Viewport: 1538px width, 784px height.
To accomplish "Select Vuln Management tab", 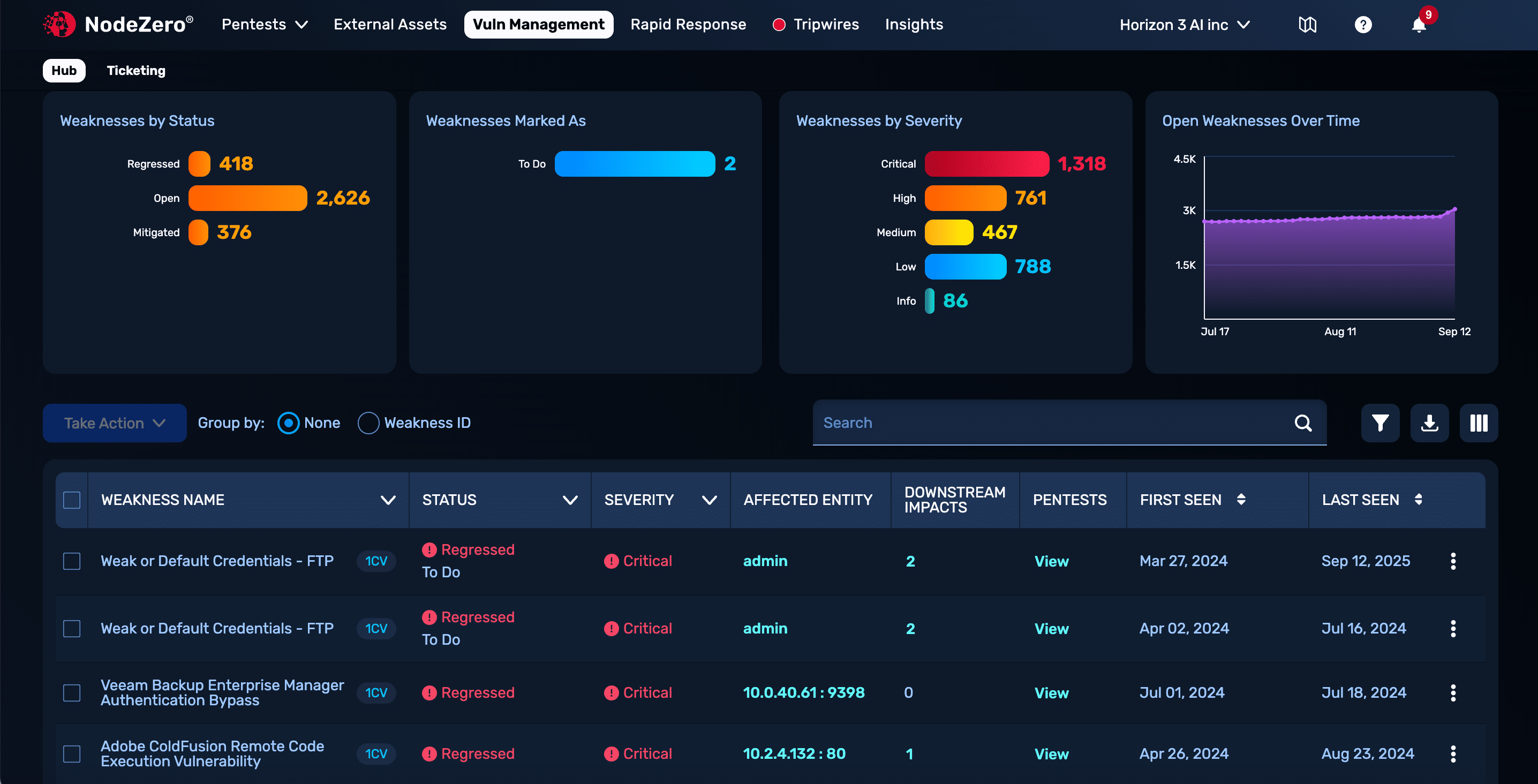I will (x=539, y=25).
